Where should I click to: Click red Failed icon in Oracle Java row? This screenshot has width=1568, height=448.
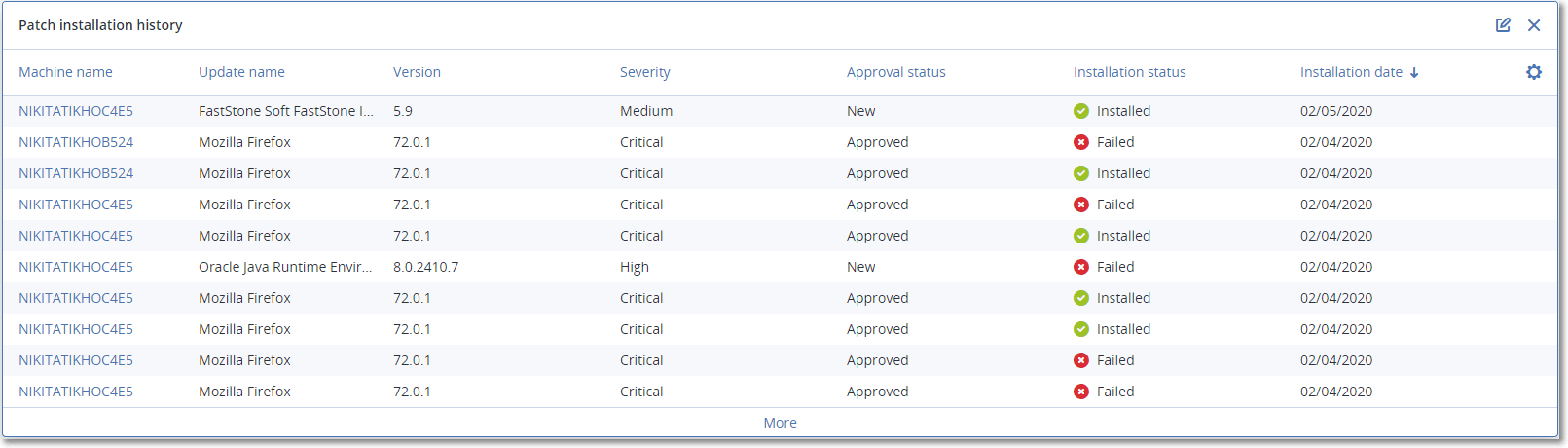(1080, 267)
